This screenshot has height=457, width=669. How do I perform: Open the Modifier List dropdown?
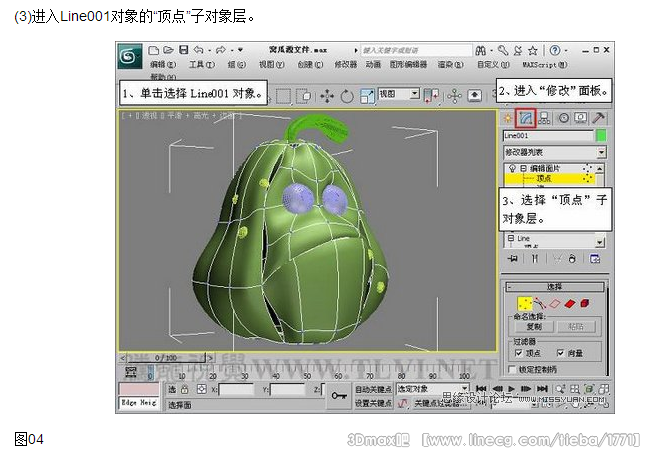pyautogui.click(x=555, y=152)
